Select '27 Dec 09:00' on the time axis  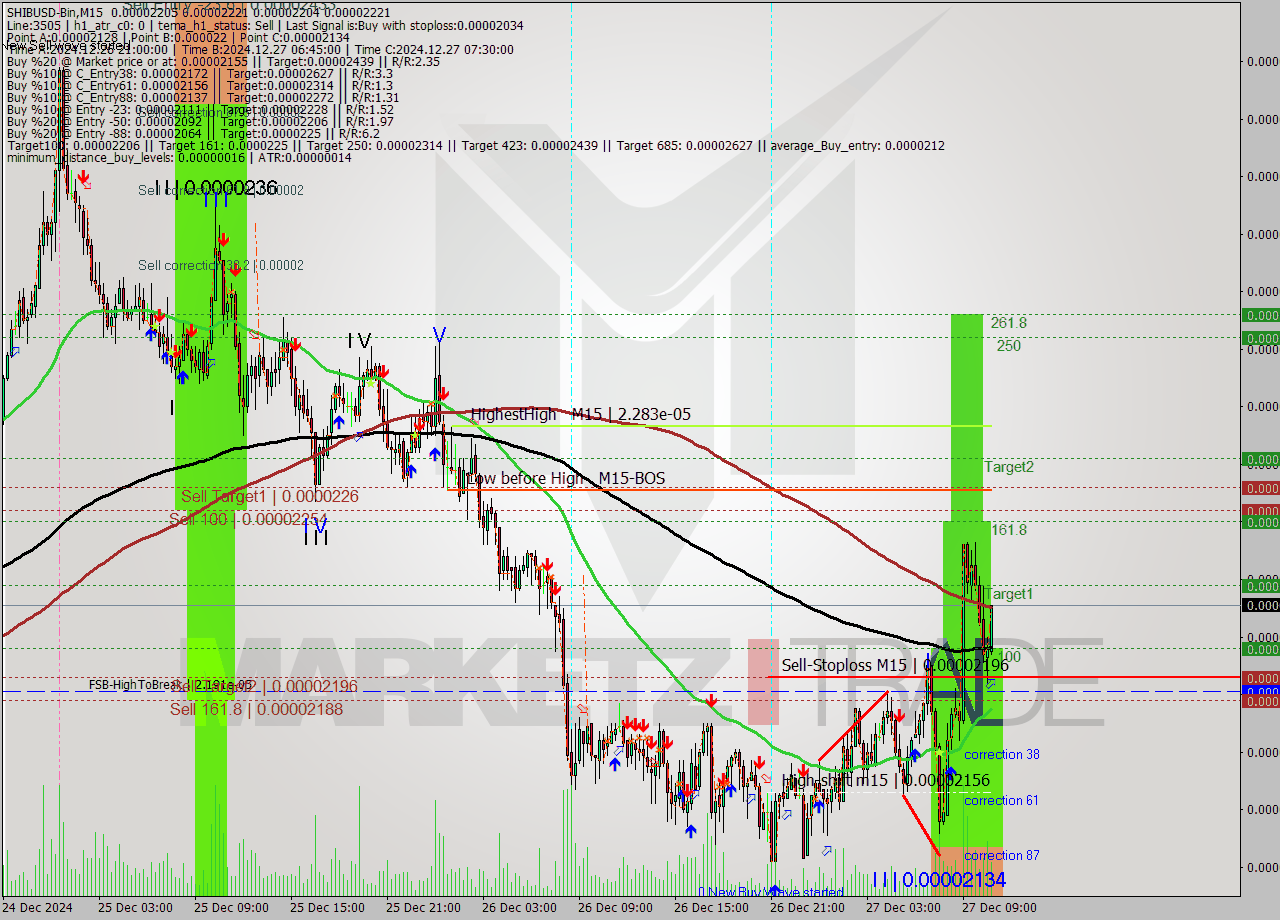click(x=997, y=908)
